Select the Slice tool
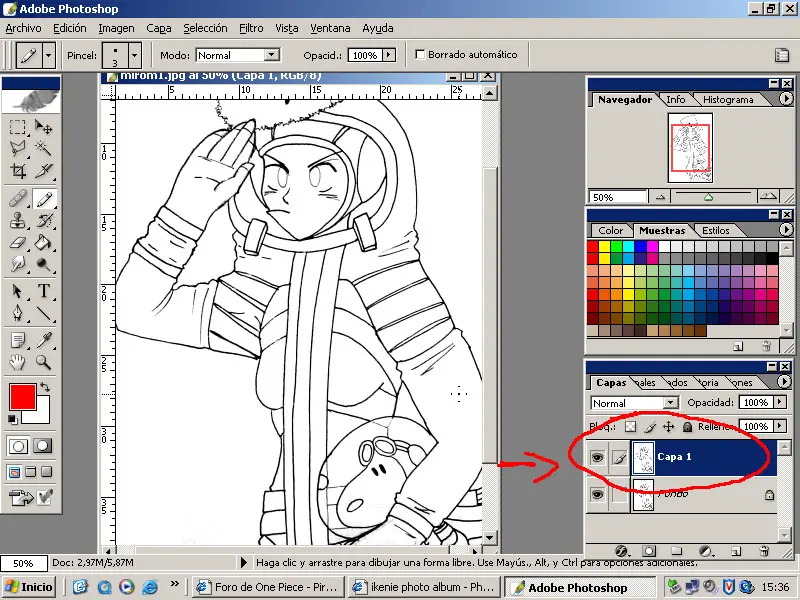The width and height of the screenshot is (800, 600). click(44, 170)
